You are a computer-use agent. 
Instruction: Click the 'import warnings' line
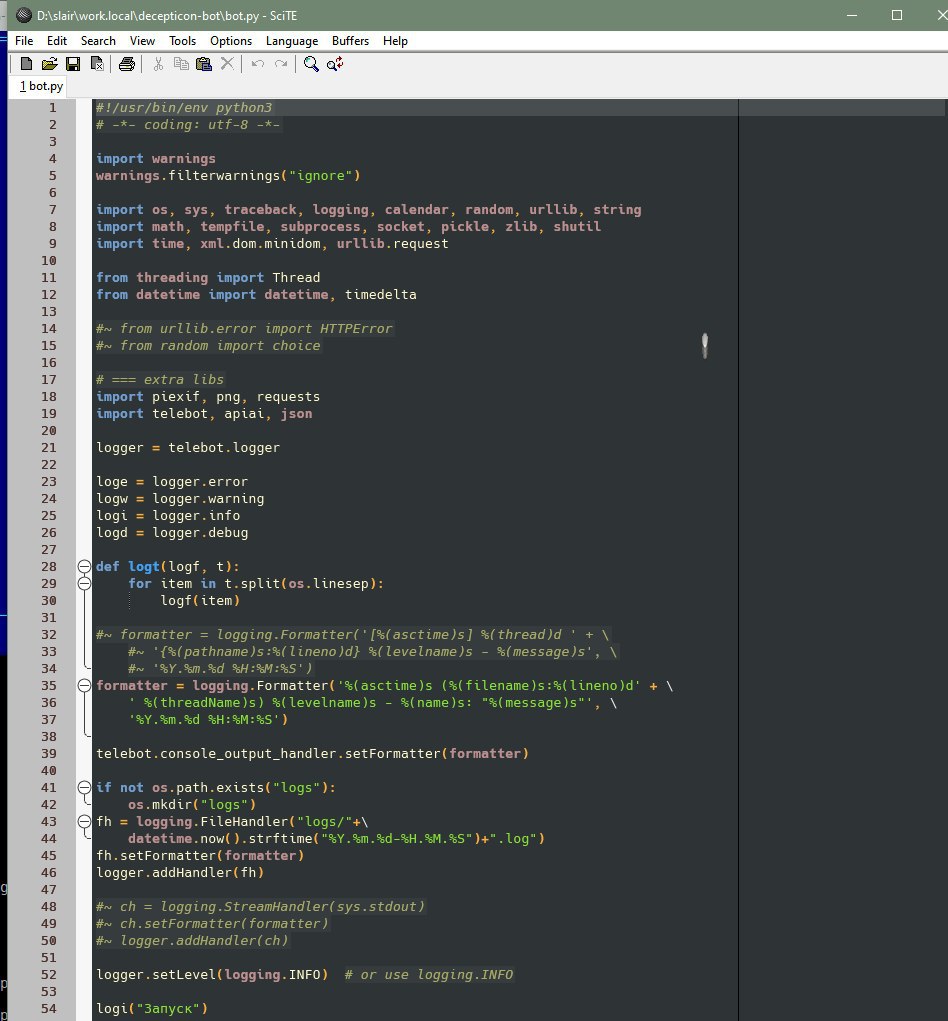click(156, 159)
